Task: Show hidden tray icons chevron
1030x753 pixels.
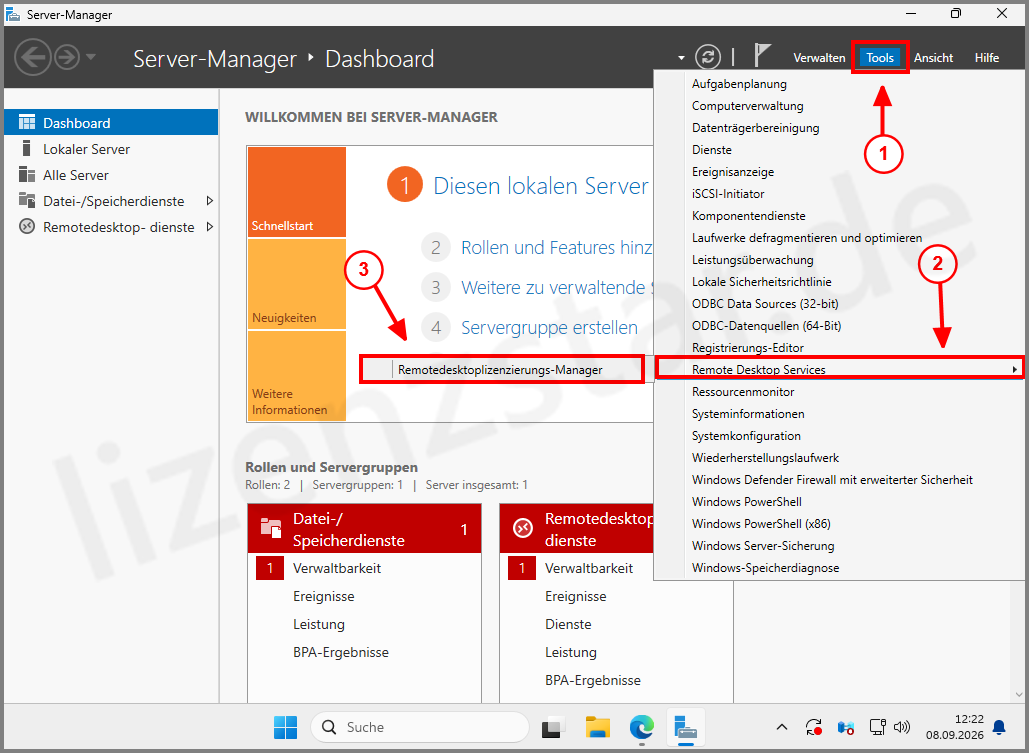Action: pos(782,727)
